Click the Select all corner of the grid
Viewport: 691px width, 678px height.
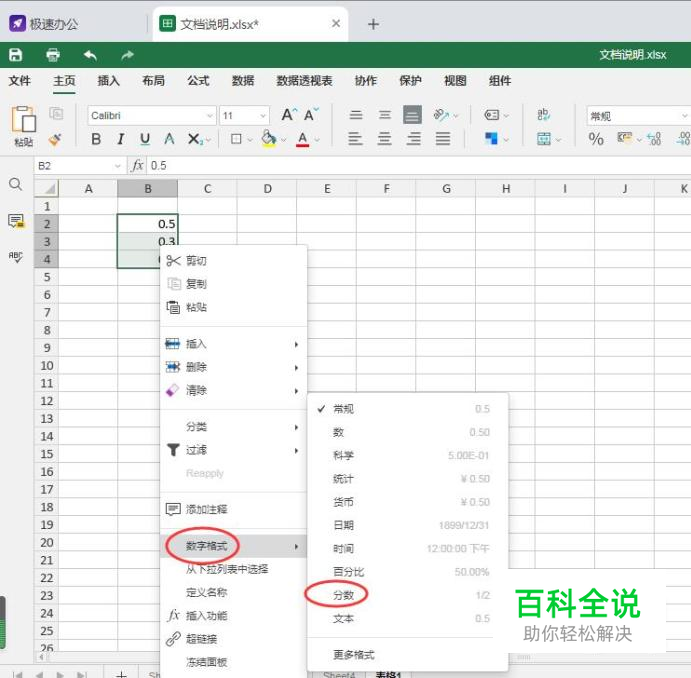coord(47,189)
